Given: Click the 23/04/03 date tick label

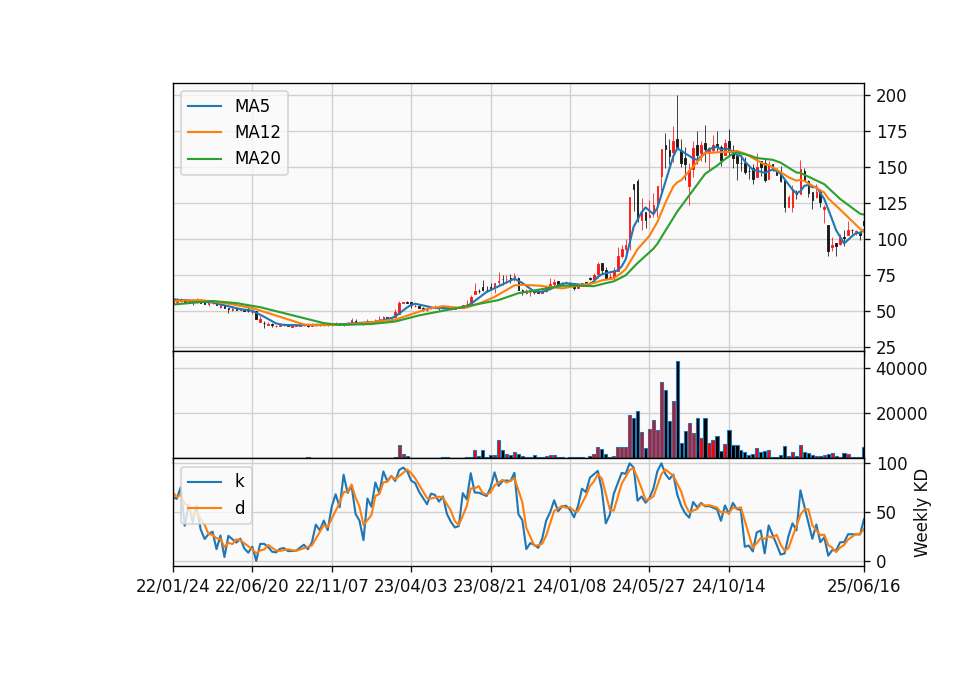Looking at the screenshot, I should (x=411, y=586).
